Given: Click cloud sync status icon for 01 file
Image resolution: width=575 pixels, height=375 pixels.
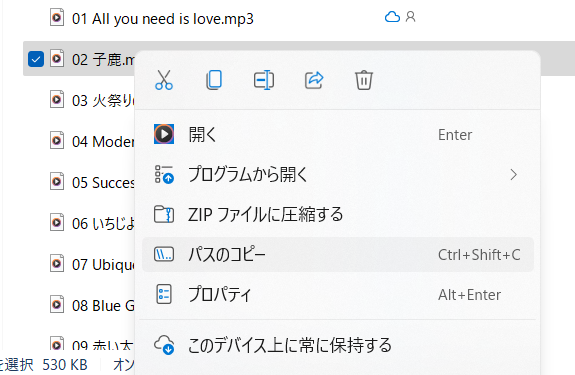Looking at the screenshot, I should click(x=392, y=17).
